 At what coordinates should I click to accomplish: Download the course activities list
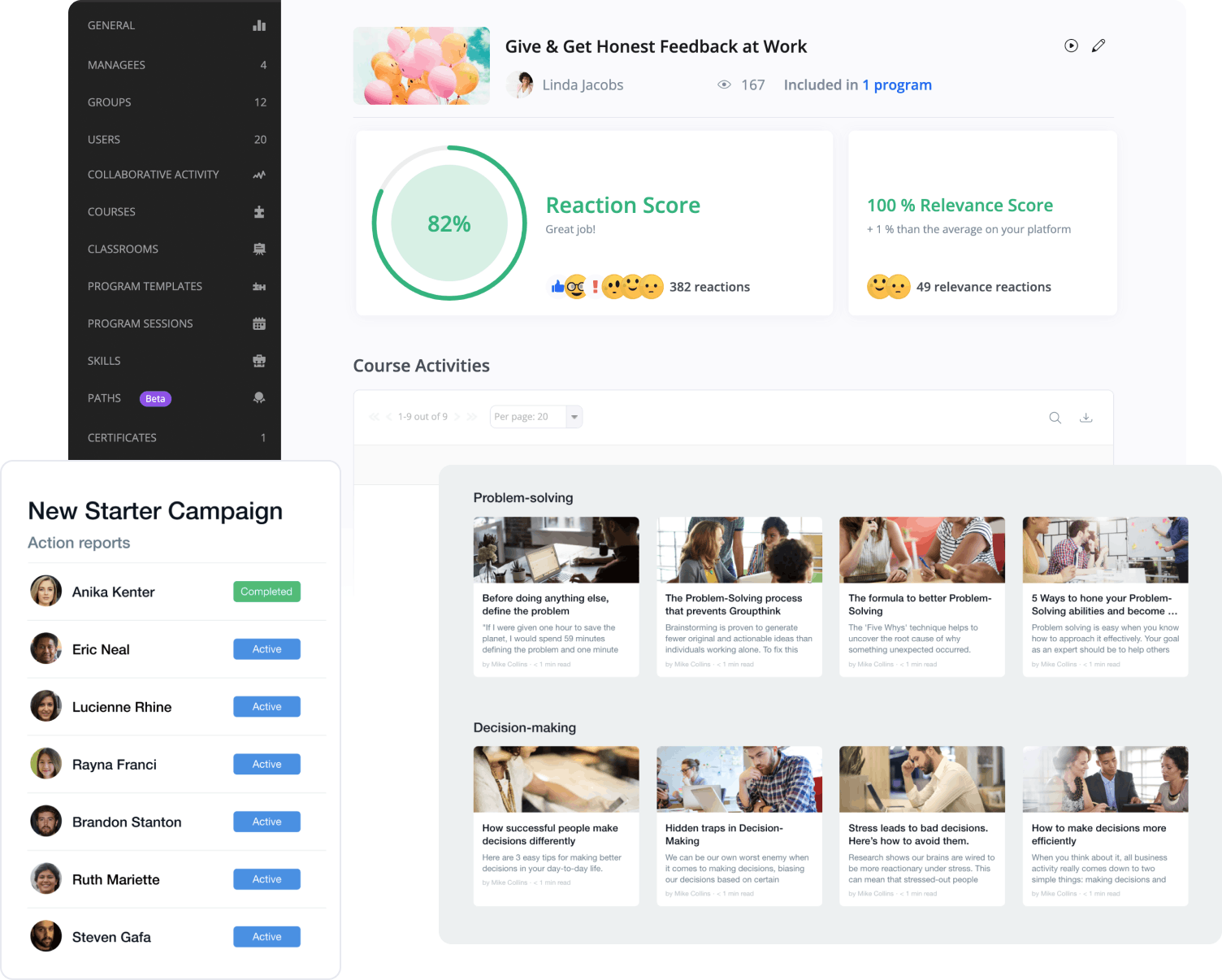click(1085, 418)
